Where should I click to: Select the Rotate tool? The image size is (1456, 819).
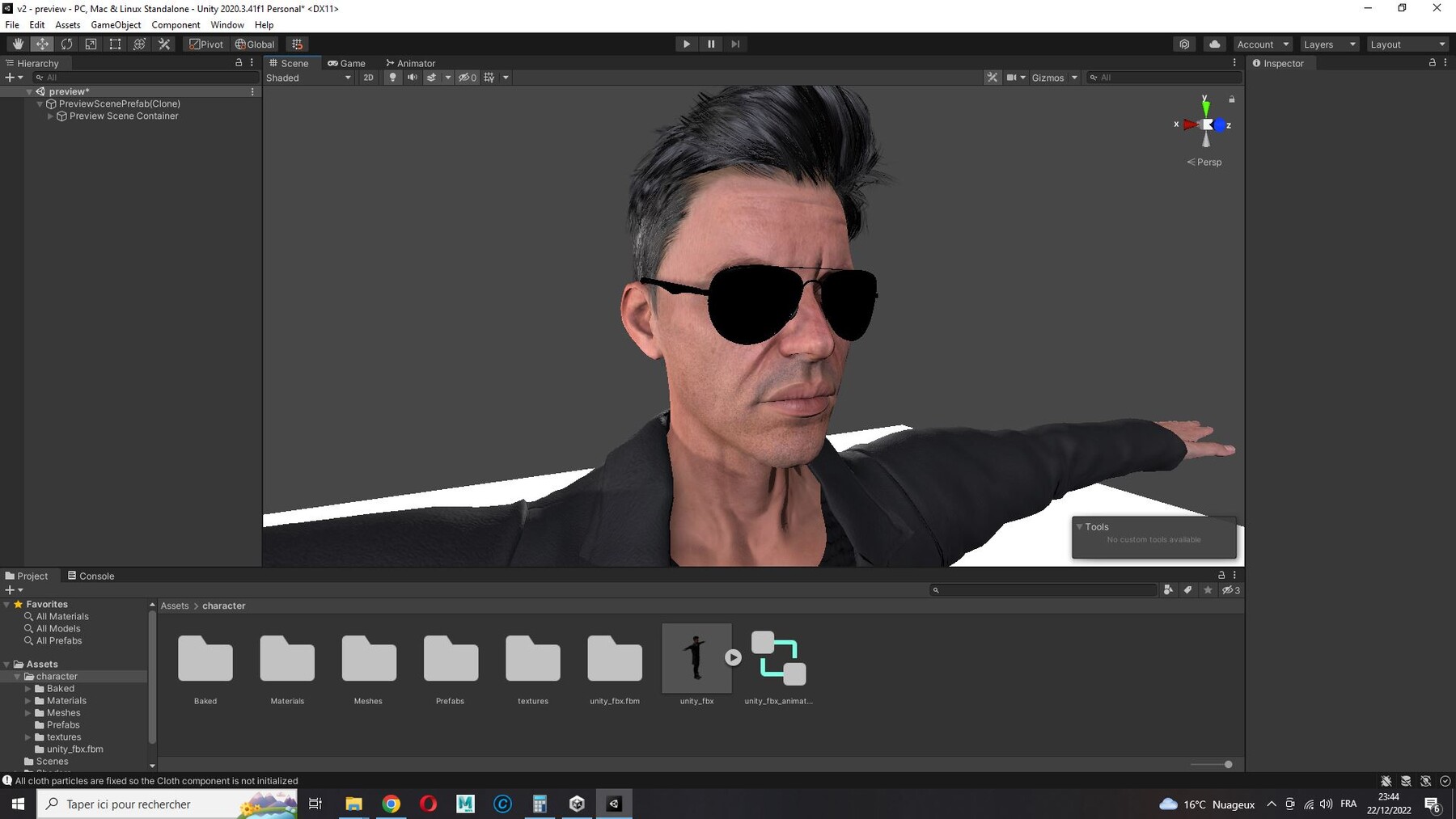coord(66,44)
